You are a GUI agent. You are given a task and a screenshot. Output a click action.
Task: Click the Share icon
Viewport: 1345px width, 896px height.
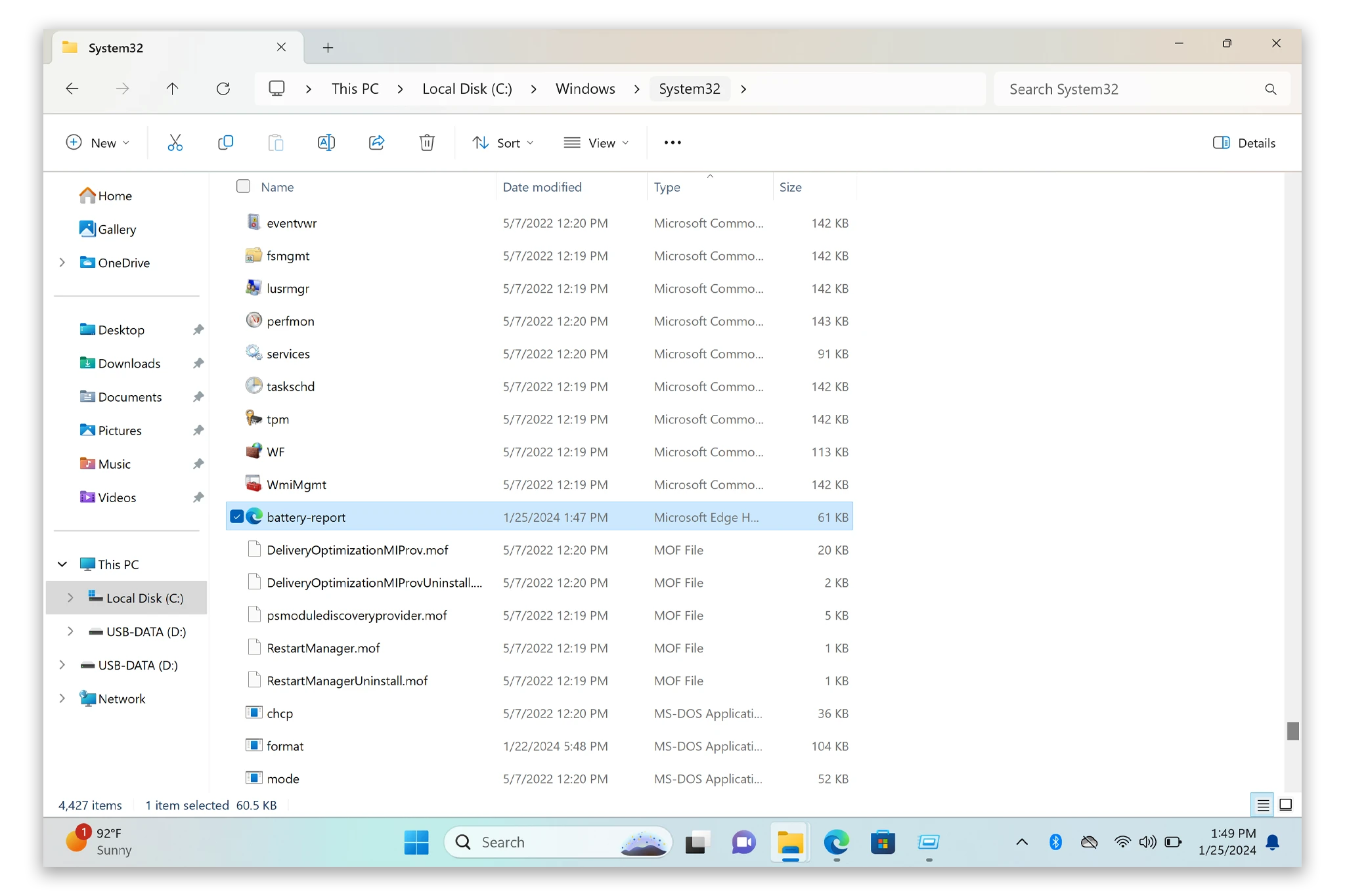pyautogui.click(x=376, y=142)
